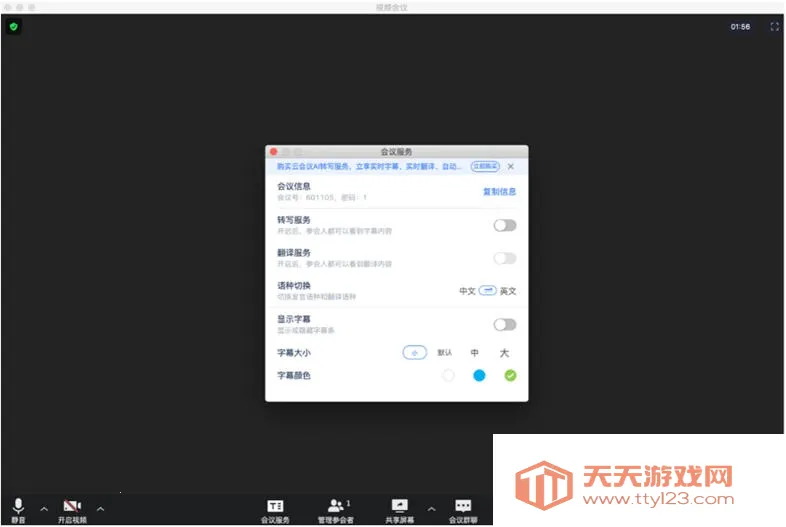This screenshot has width=786, height=527.
Task: Click the blue banner promotion text
Action: tap(369, 166)
